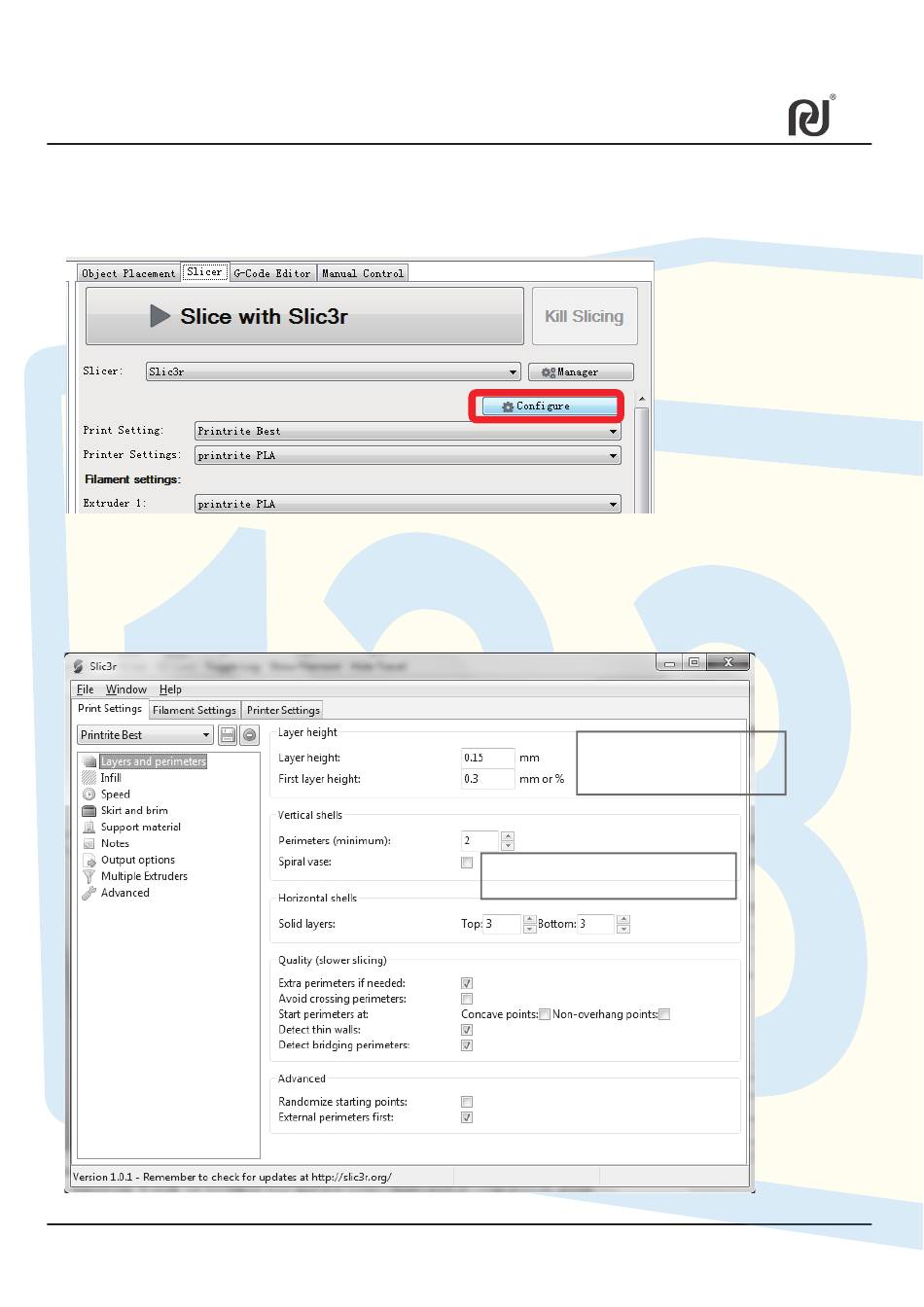This screenshot has height=1307, width=924.
Task: Check the Non-overhang points checkbox
Action: coord(664,1014)
